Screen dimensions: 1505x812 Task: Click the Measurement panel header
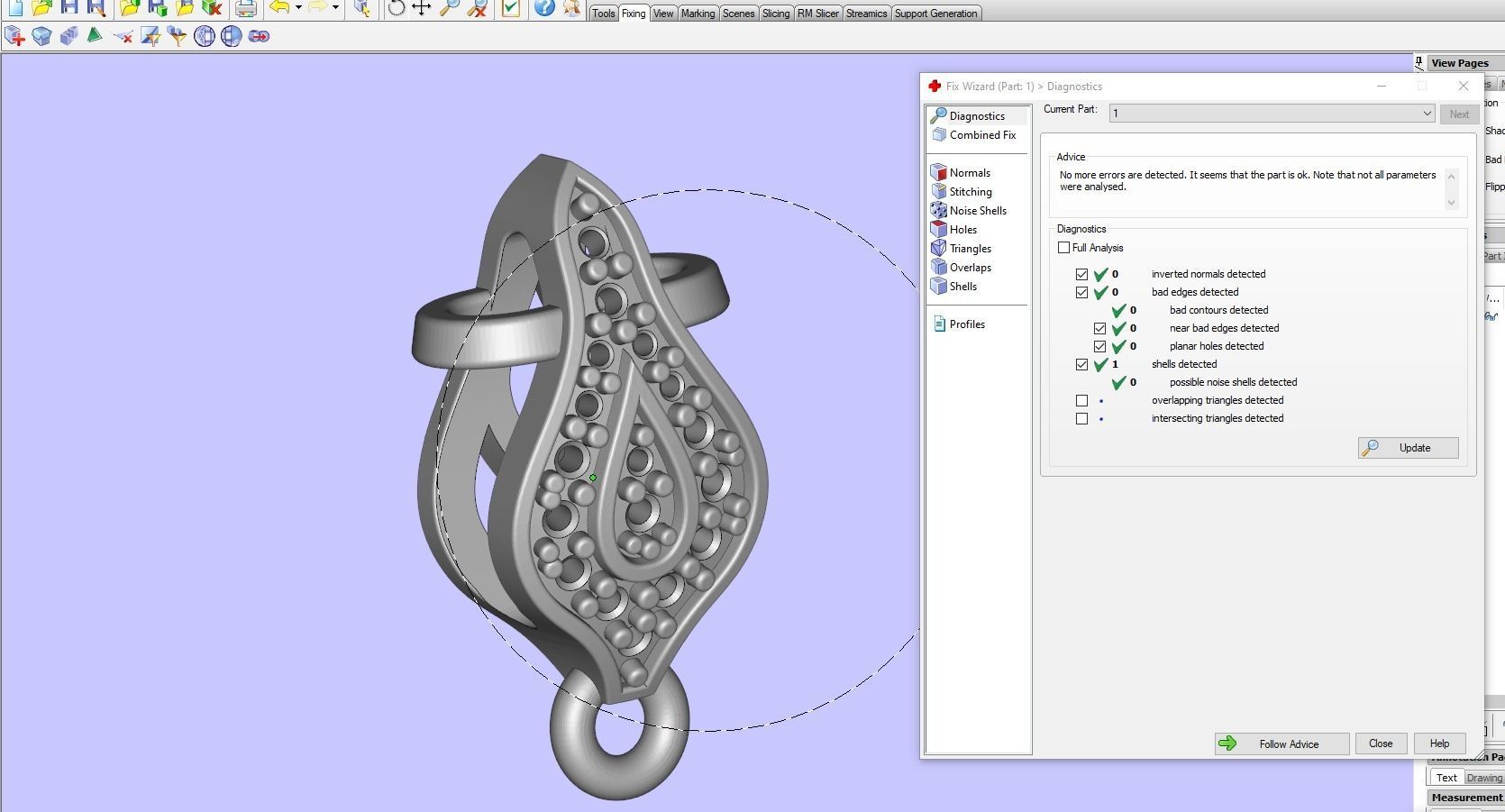pyautogui.click(x=1466, y=798)
